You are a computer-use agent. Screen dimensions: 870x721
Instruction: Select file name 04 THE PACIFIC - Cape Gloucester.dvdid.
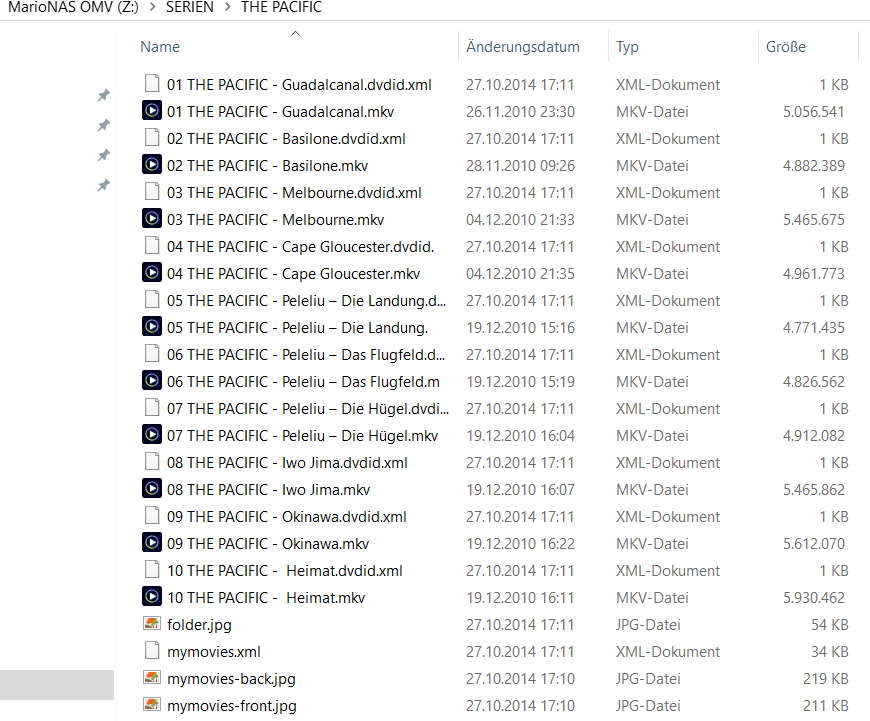tap(301, 246)
